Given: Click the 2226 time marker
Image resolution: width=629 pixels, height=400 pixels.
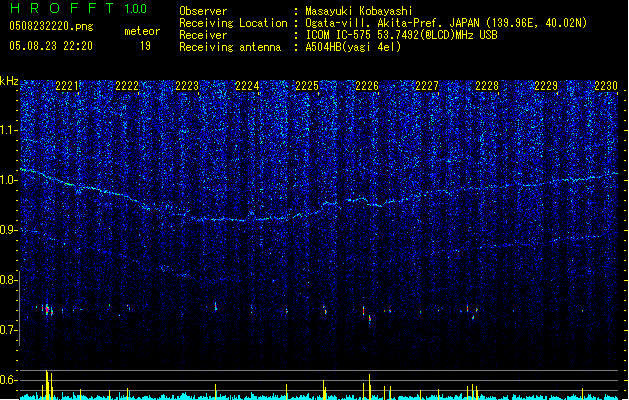Looking at the screenshot, I should [367, 85].
